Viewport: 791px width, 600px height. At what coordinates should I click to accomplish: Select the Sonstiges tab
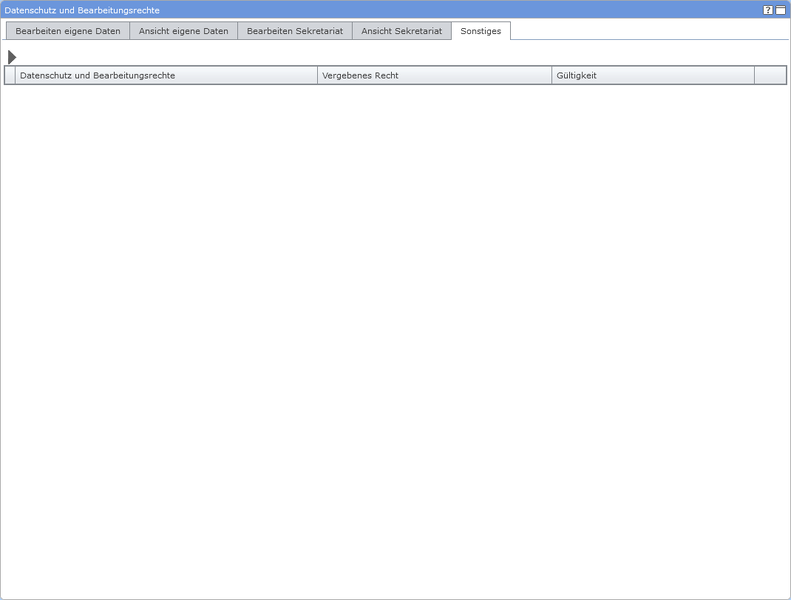click(481, 31)
